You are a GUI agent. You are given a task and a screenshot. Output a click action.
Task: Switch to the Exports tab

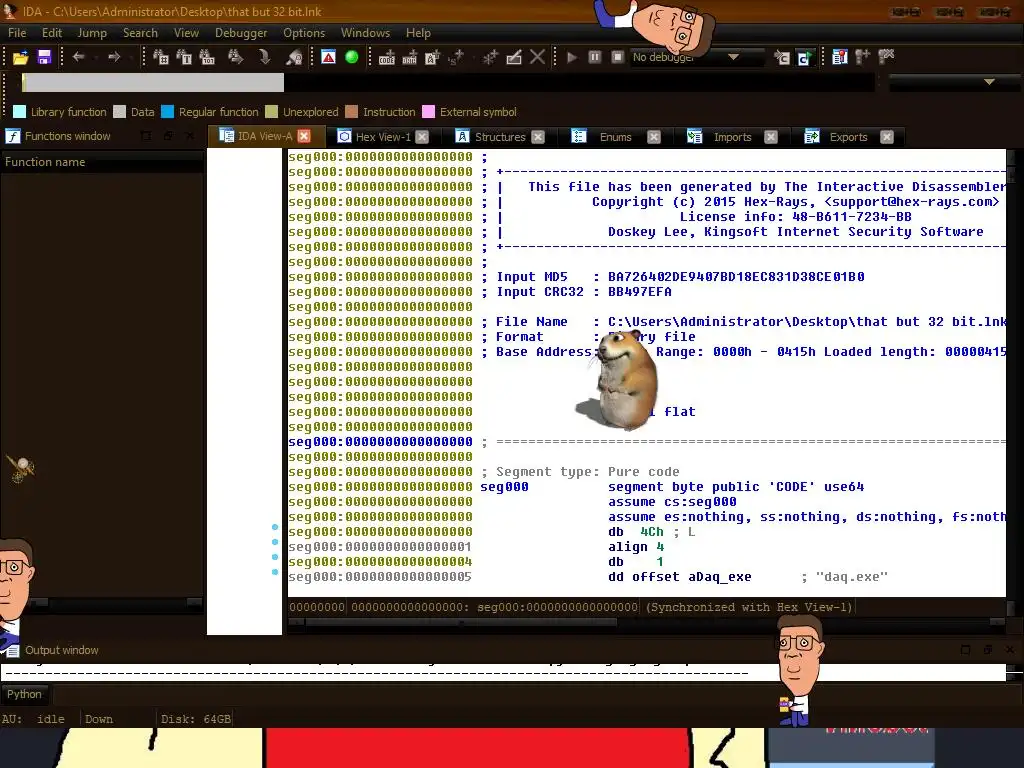coord(848,136)
